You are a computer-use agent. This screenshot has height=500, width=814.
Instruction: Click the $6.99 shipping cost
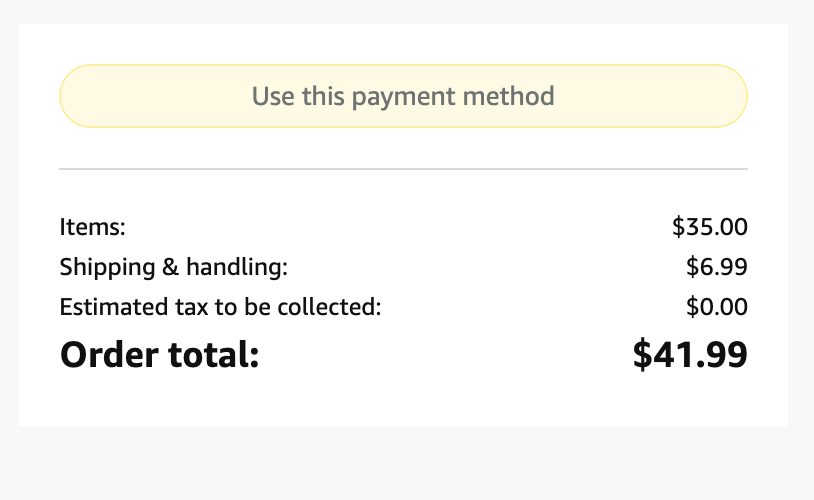click(x=717, y=267)
